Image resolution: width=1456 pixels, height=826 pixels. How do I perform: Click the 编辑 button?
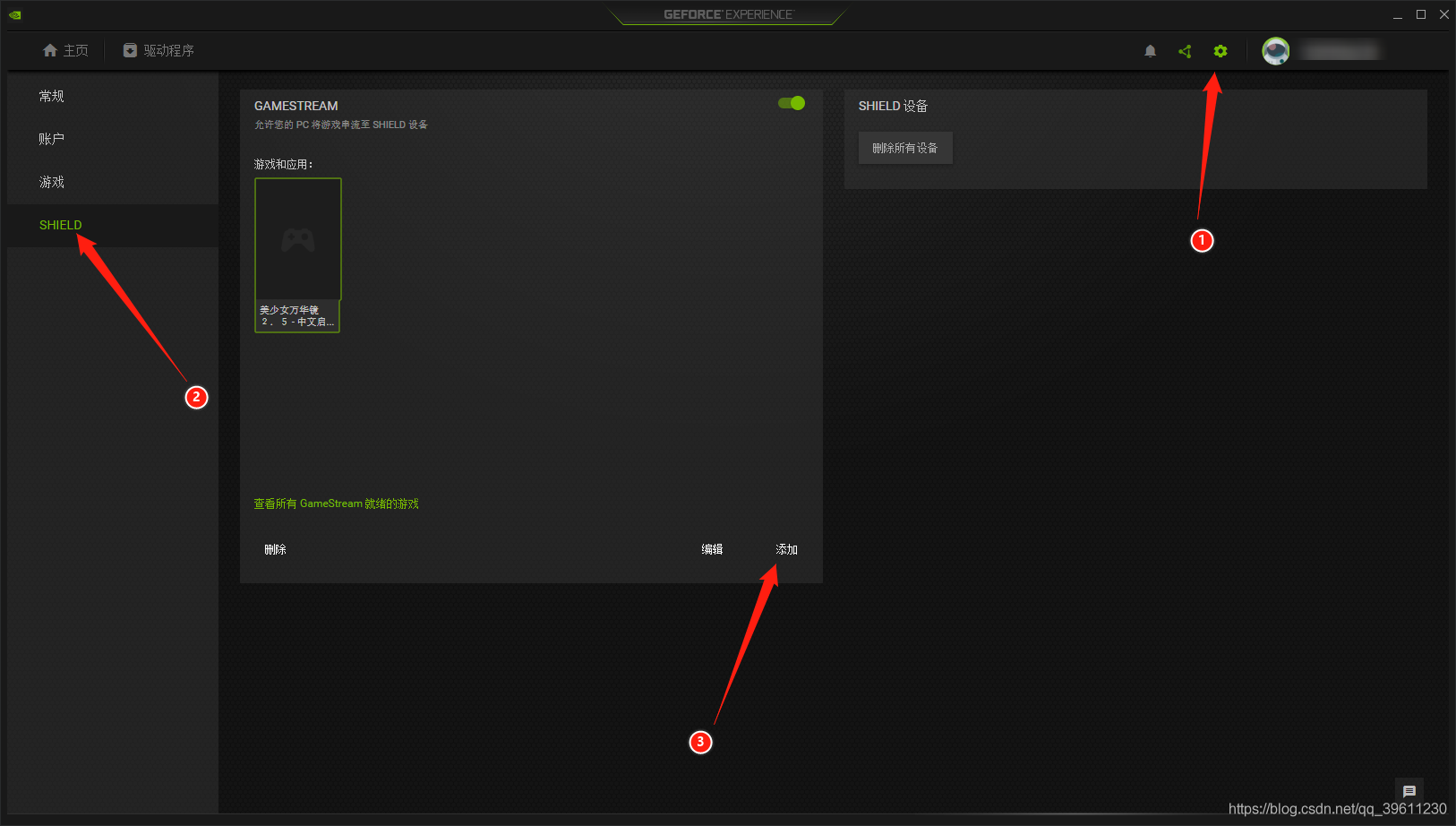point(712,549)
